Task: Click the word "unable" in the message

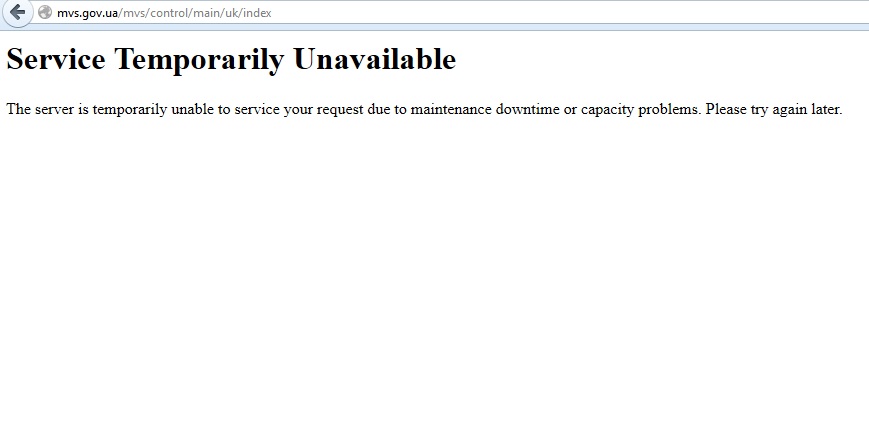Action: (x=192, y=109)
